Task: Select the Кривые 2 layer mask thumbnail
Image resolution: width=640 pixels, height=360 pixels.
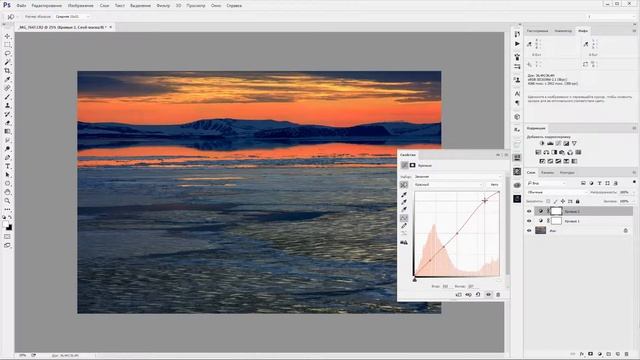Action: pos(556,211)
